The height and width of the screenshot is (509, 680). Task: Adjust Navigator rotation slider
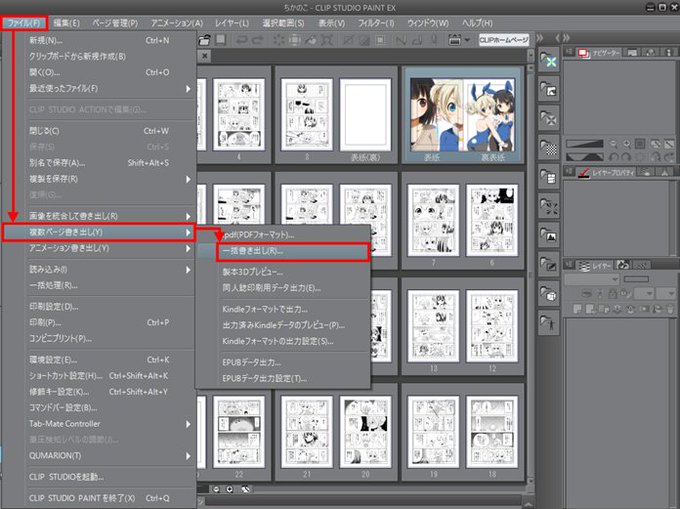click(584, 157)
